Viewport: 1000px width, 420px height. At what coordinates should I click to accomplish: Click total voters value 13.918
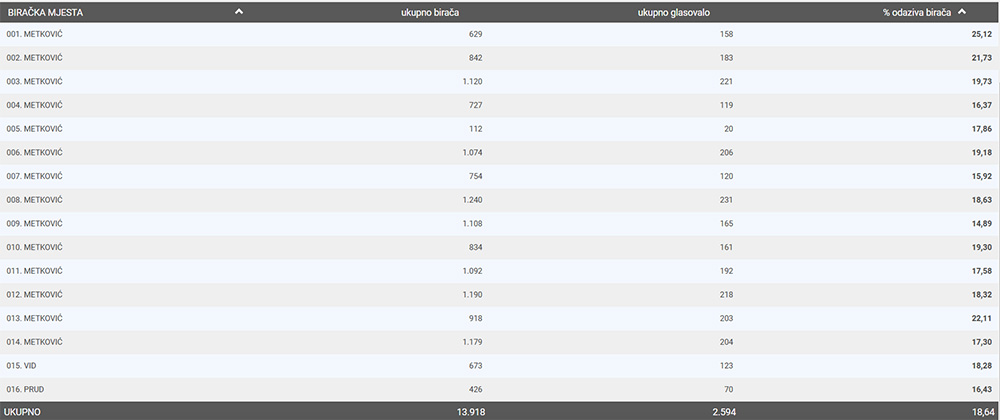[x=466, y=411]
